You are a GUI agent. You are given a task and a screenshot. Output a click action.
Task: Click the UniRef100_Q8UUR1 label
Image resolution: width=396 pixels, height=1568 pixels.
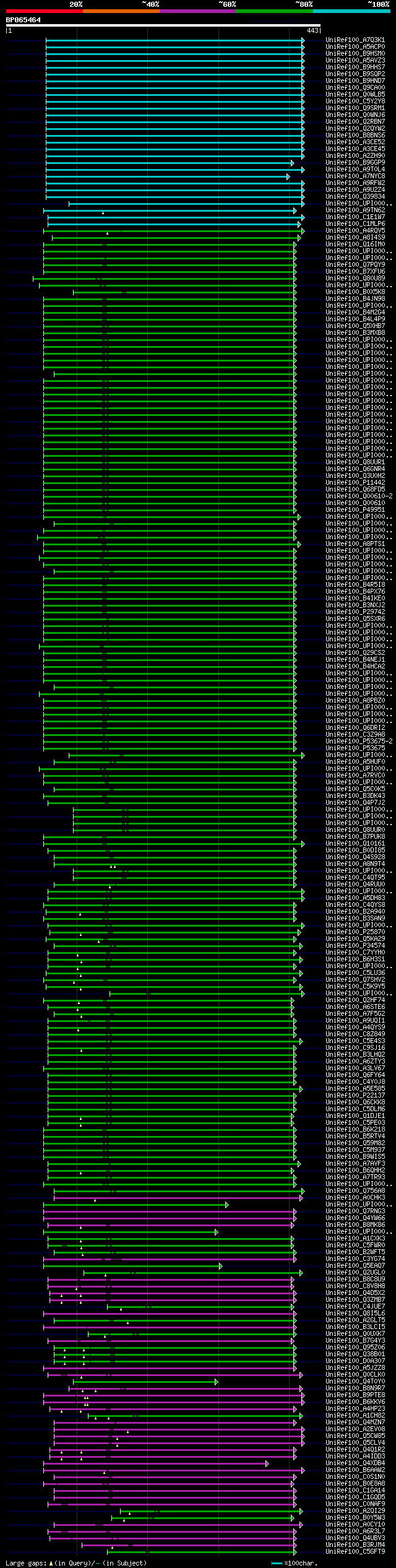click(355, 462)
